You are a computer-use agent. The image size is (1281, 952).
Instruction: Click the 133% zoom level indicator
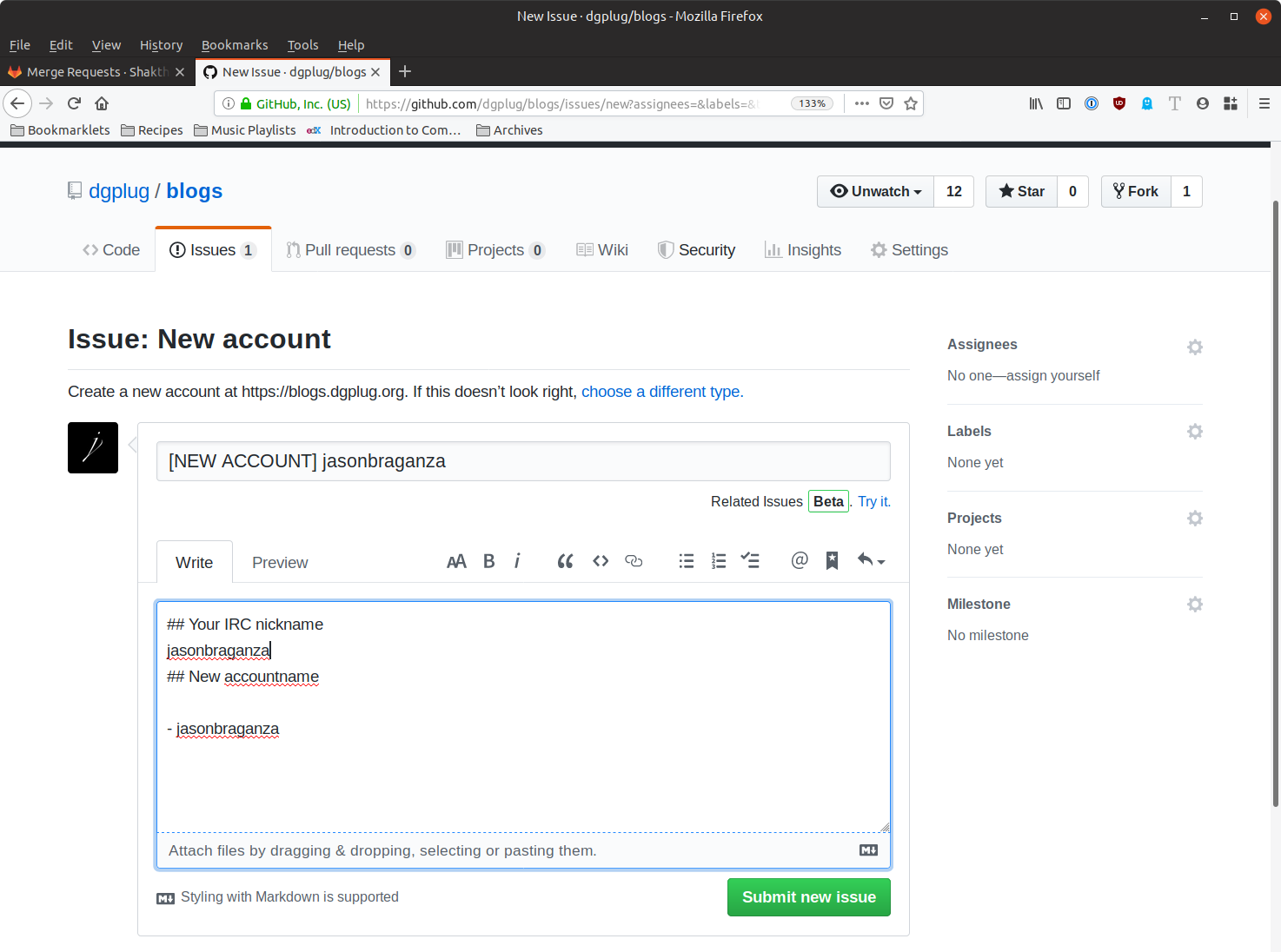coord(813,103)
